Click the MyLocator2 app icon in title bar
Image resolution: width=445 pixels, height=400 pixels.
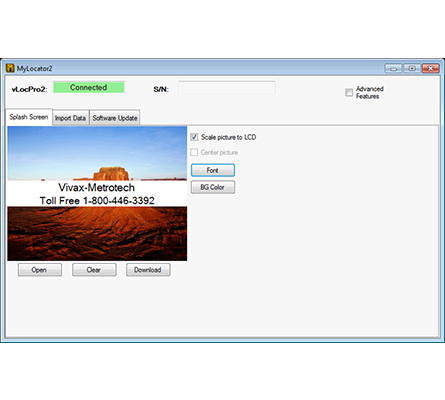pyautogui.click(x=10, y=68)
